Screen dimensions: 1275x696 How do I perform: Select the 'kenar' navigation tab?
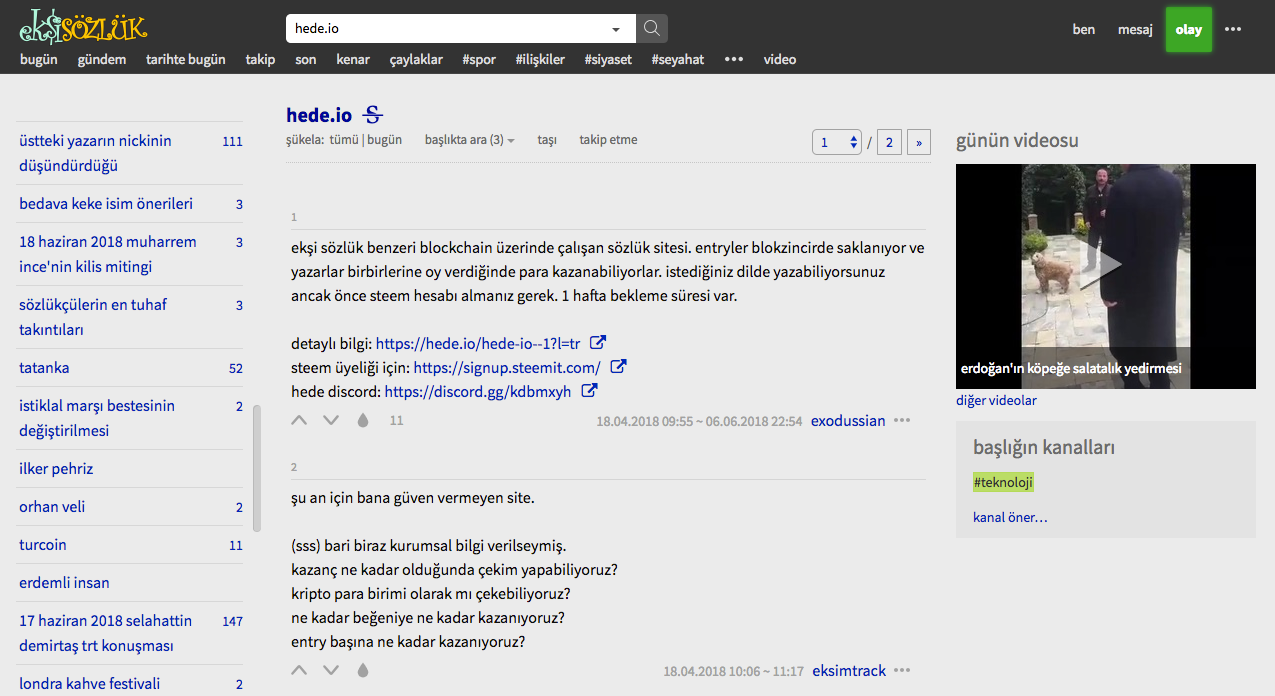(x=353, y=59)
